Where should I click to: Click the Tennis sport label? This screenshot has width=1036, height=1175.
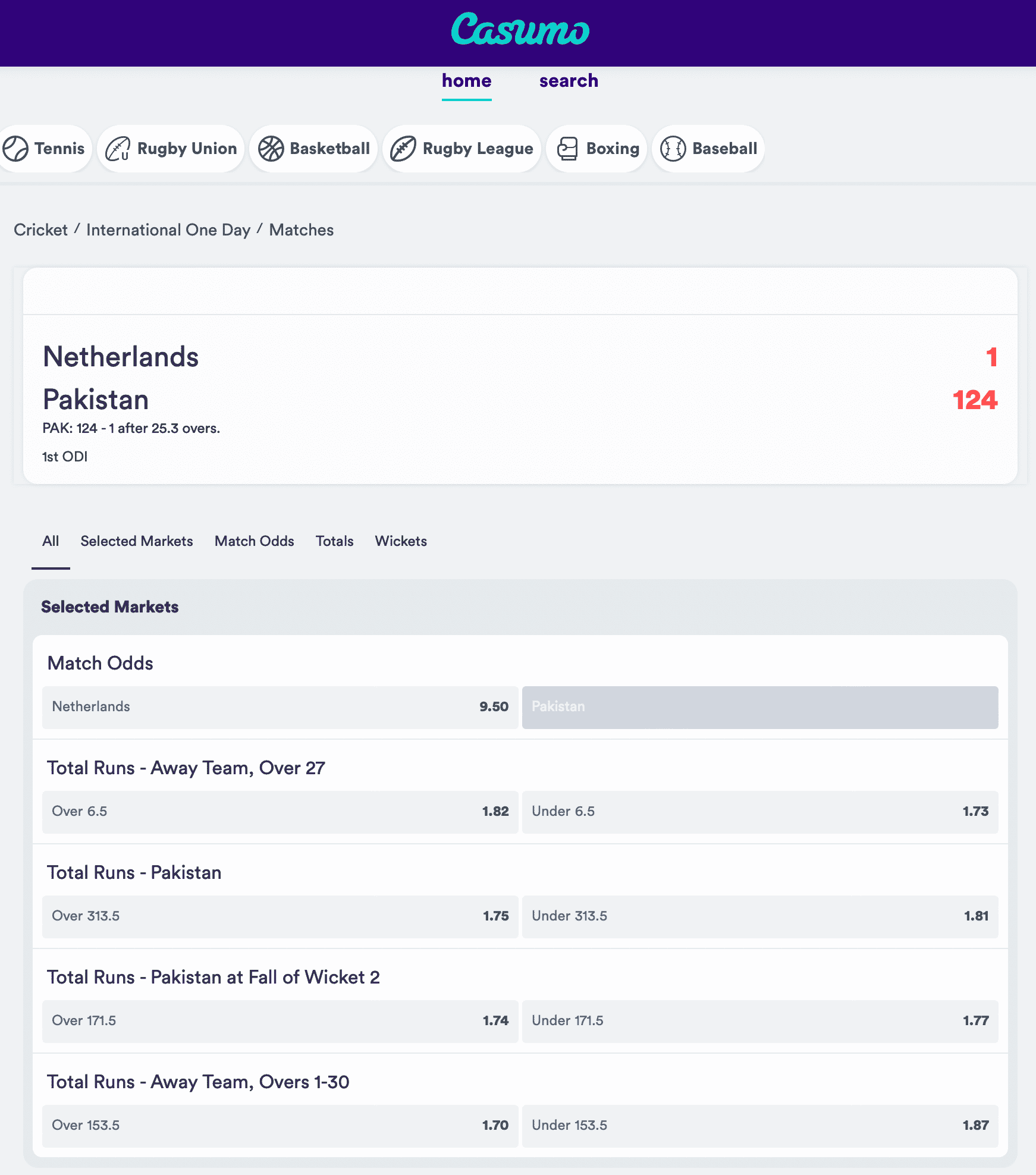59,149
